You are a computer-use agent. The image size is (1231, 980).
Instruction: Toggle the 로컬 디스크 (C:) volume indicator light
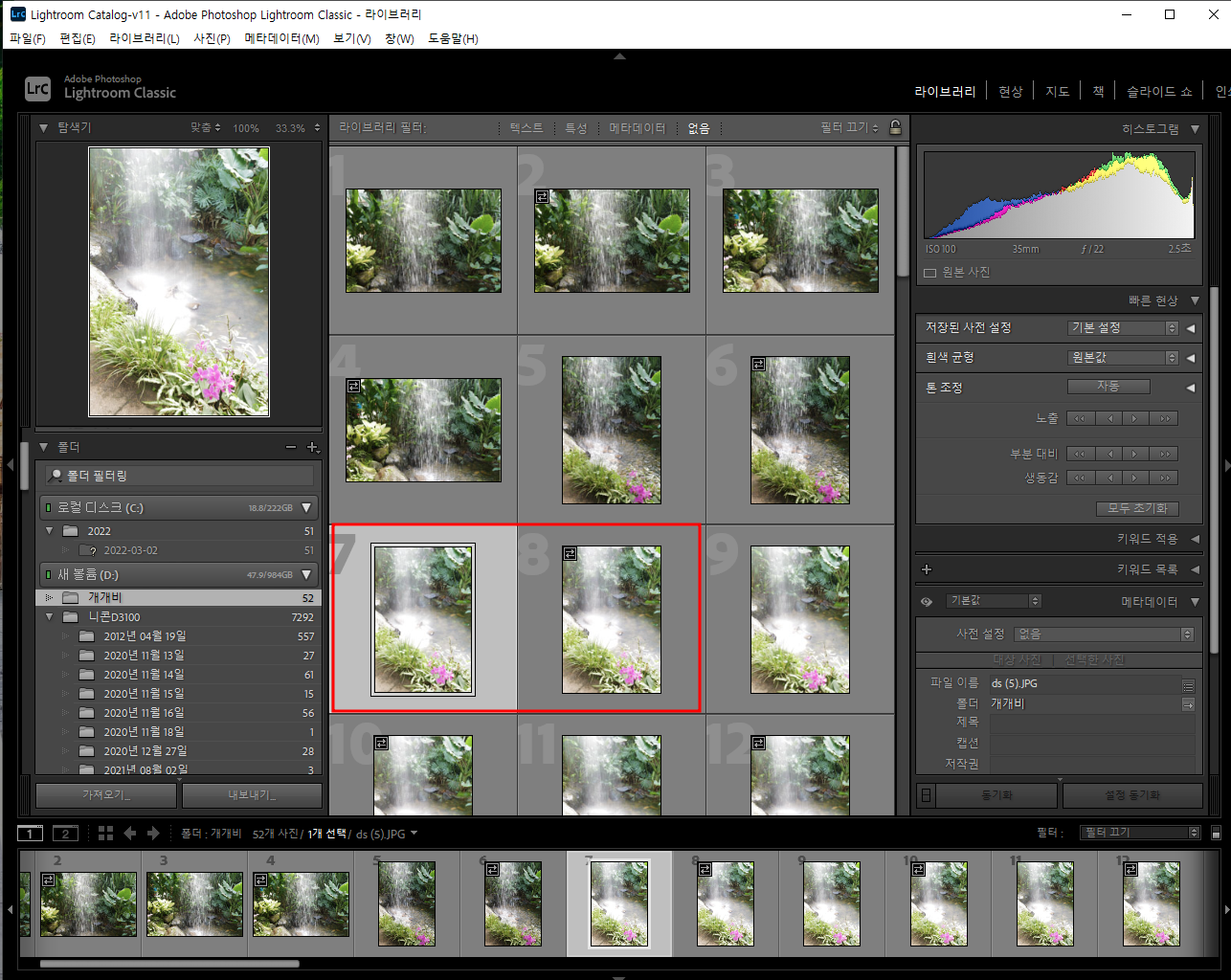click(x=49, y=508)
